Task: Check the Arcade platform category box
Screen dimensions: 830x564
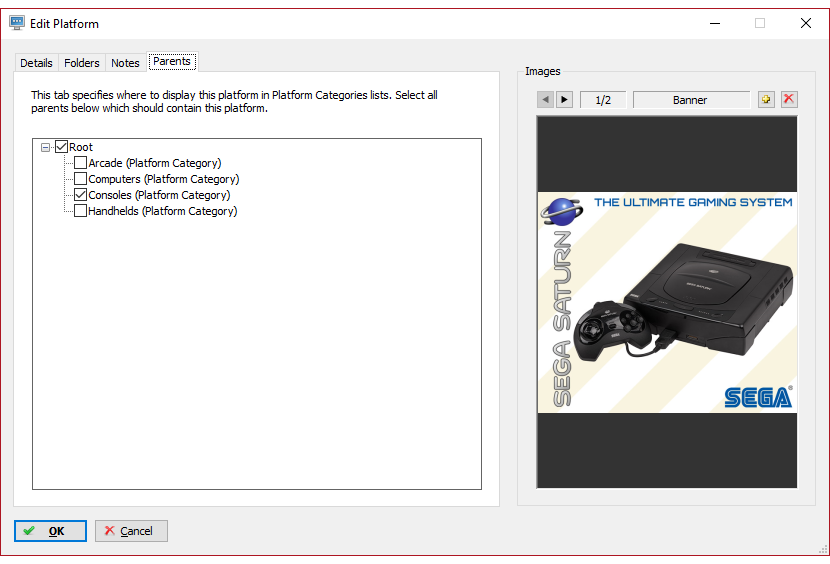Action: click(80, 163)
